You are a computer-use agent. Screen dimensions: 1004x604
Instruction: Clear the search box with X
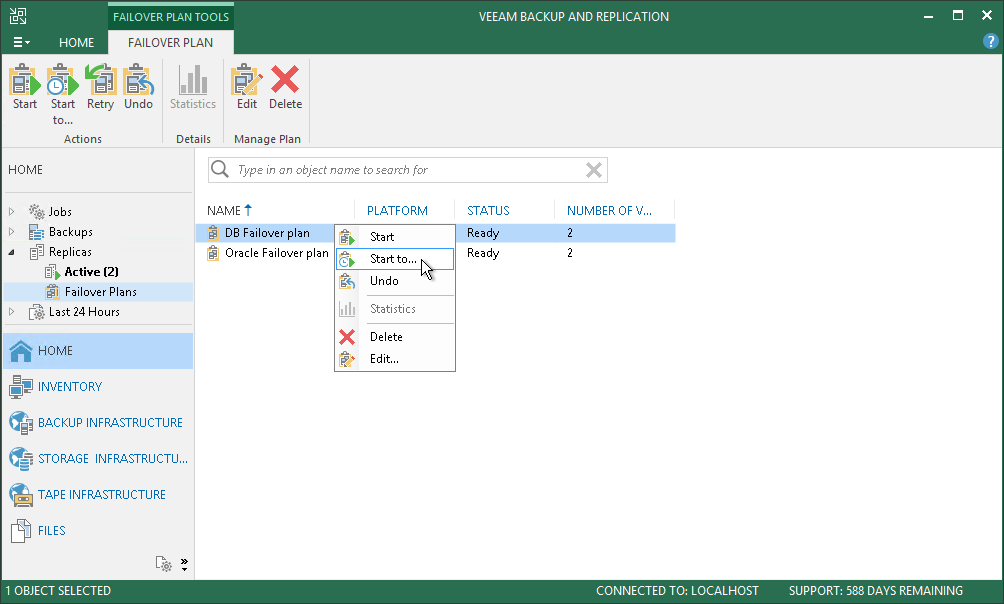[x=594, y=170]
